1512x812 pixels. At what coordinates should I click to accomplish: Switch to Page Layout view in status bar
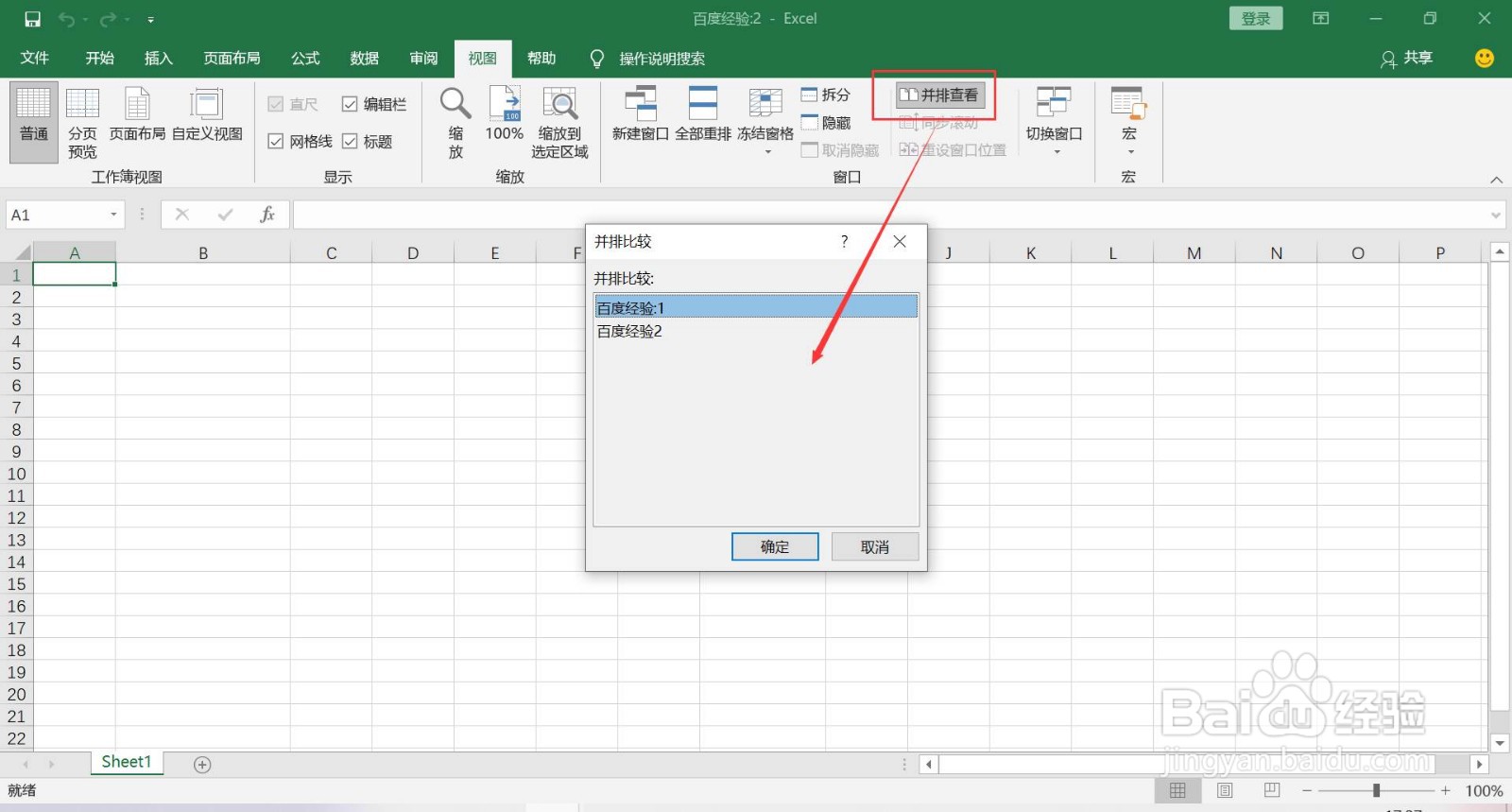tap(1225, 790)
